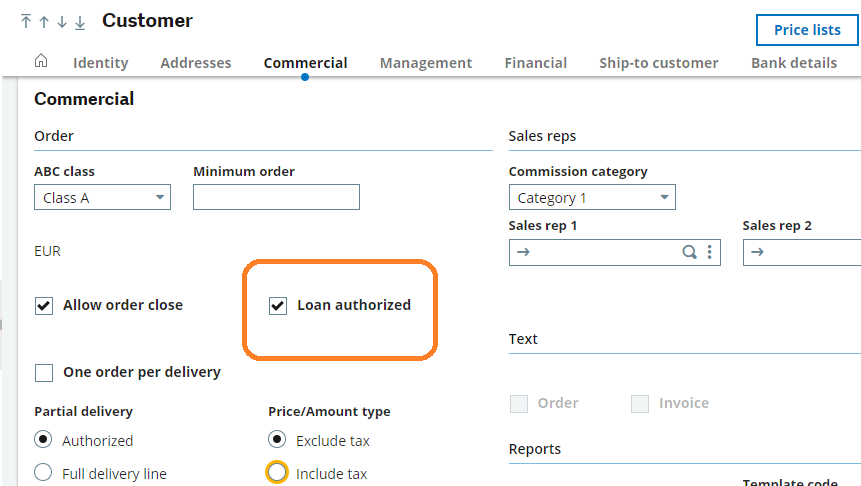Click the Sales rep 1 search icon

(x=689, y=252)
